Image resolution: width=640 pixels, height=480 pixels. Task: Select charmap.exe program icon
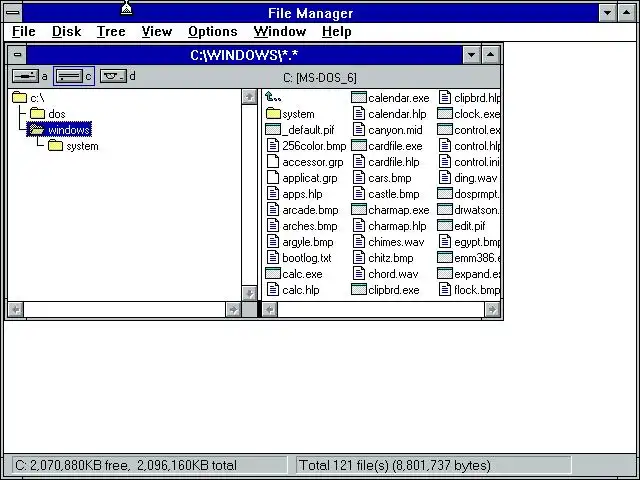359,210
